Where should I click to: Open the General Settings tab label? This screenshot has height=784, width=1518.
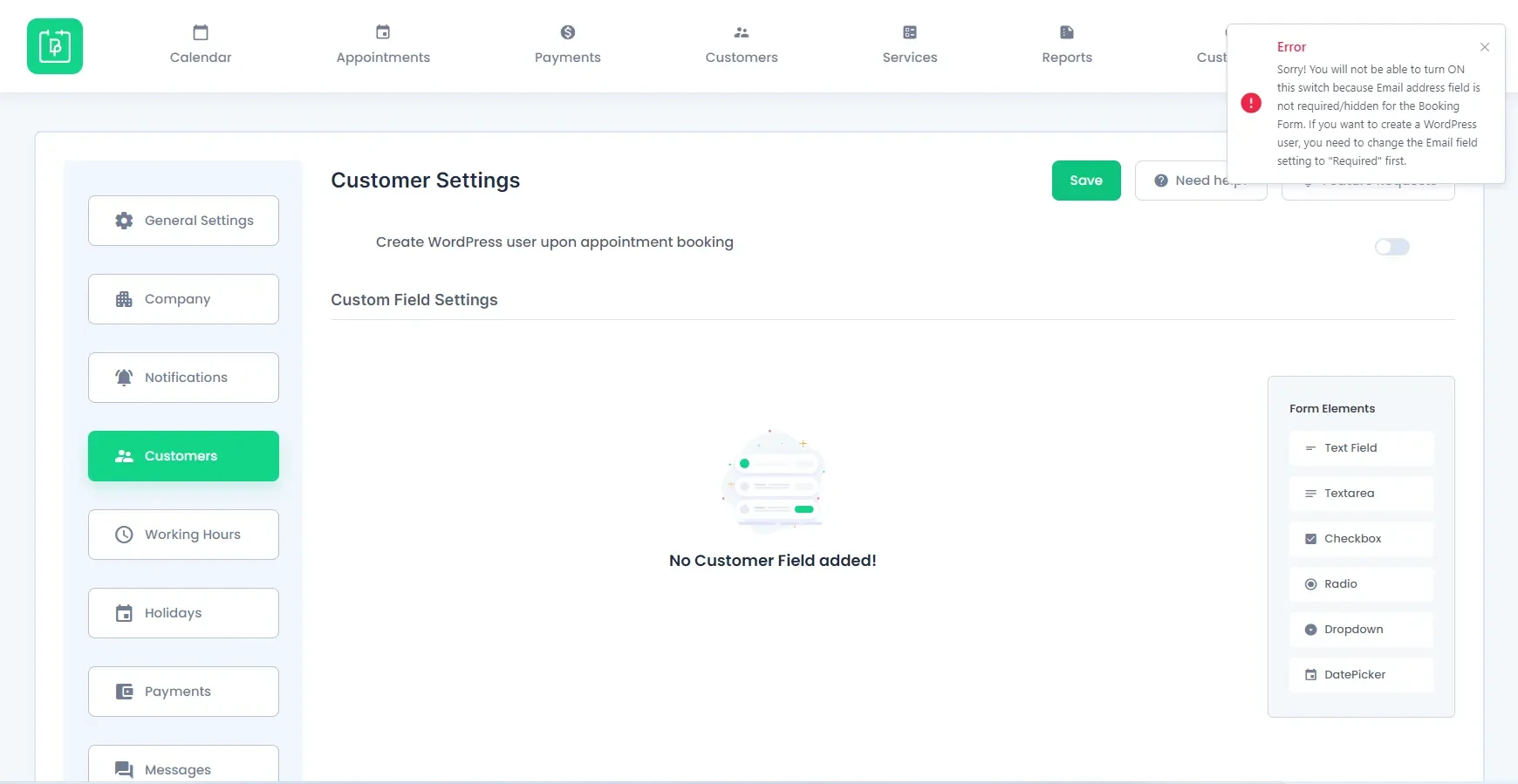click(x=199, y=221)
